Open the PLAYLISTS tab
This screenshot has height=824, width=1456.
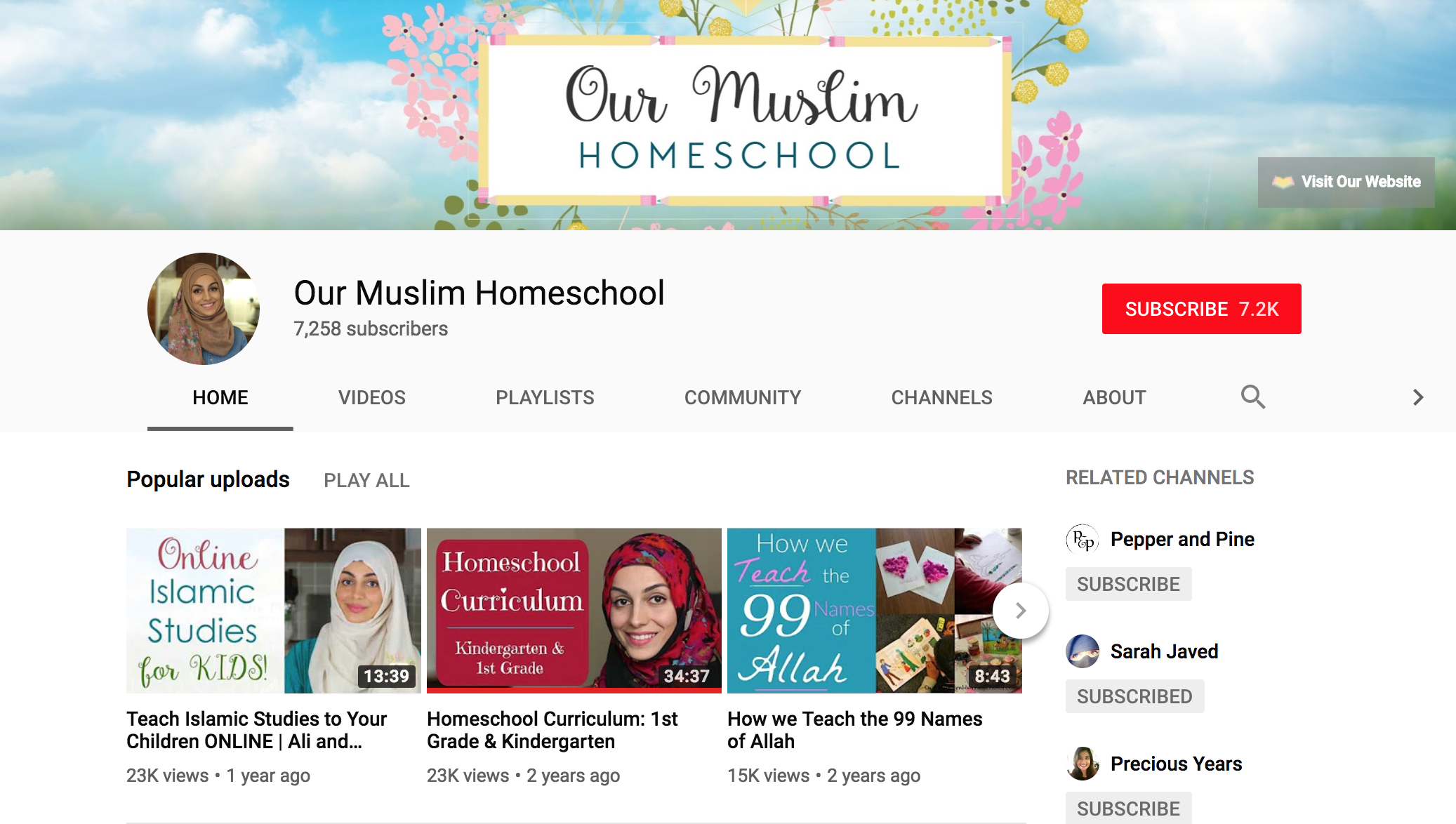(x=545, y=397)
